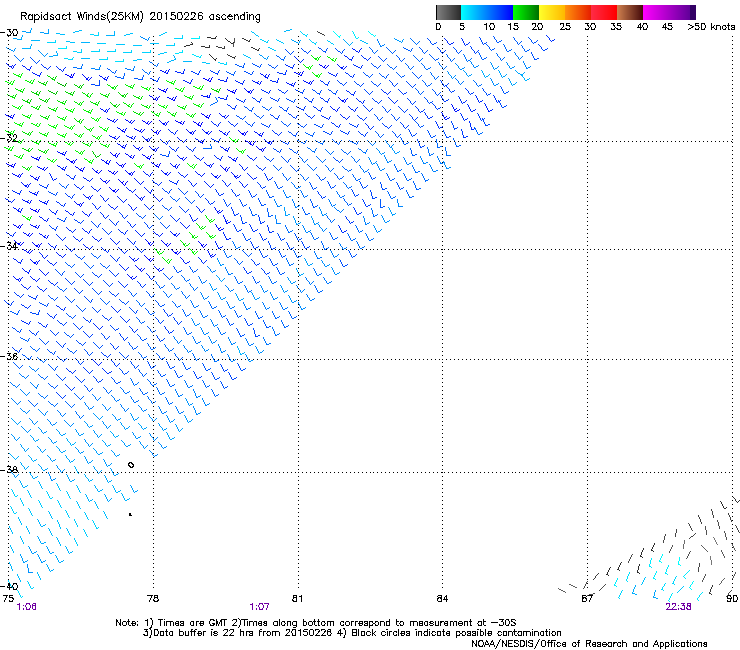Click the '>50 knots' legend label
The width and height of the screenshot is (740, 650).
[x=711, y=27]
